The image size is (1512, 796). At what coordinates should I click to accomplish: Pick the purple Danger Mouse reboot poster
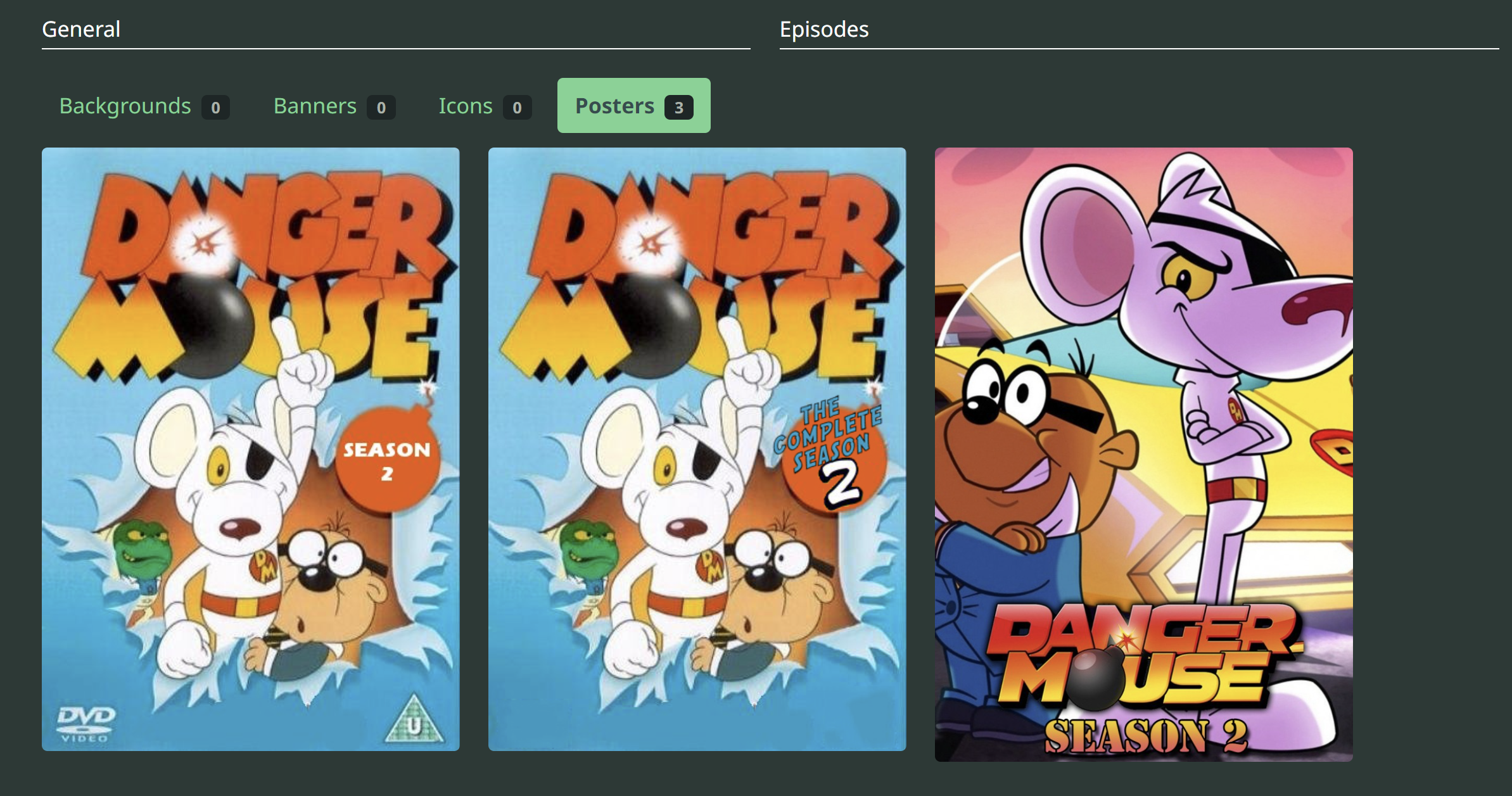(1143, 454)
